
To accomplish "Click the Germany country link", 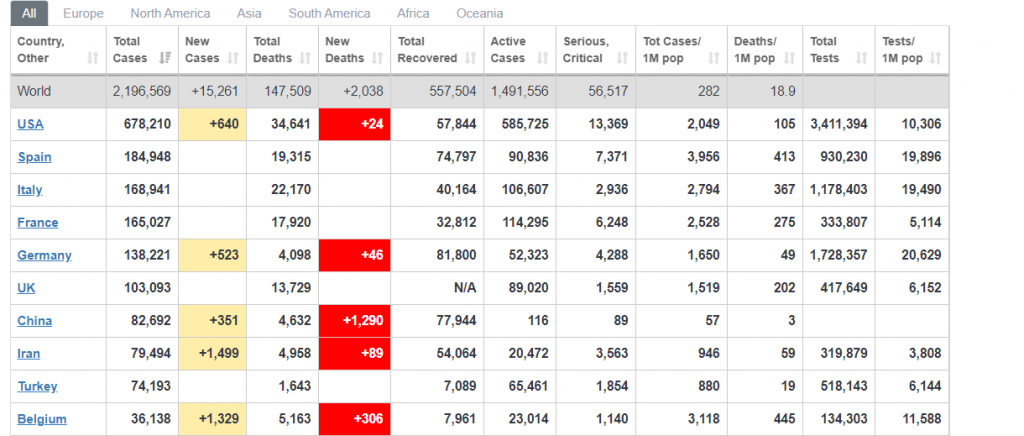I will pos(44,255).
